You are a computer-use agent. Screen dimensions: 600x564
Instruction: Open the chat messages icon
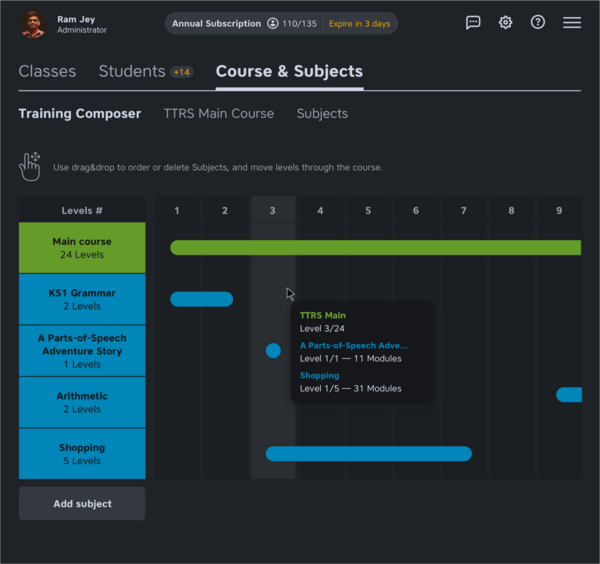473,23
